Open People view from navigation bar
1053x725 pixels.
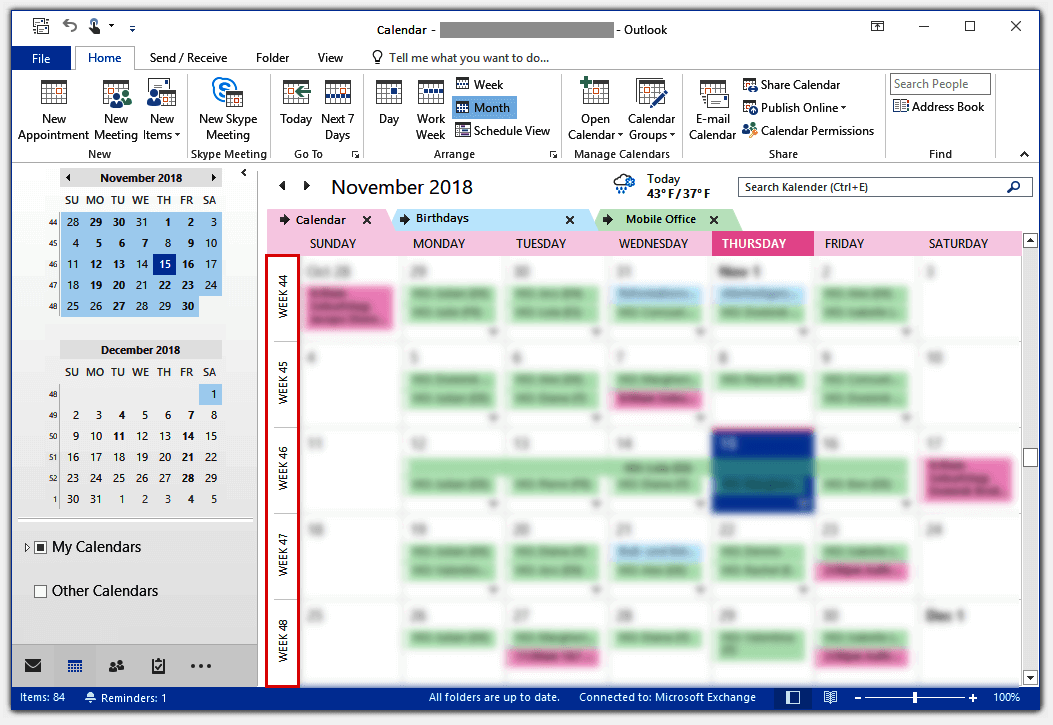point(116,665)
